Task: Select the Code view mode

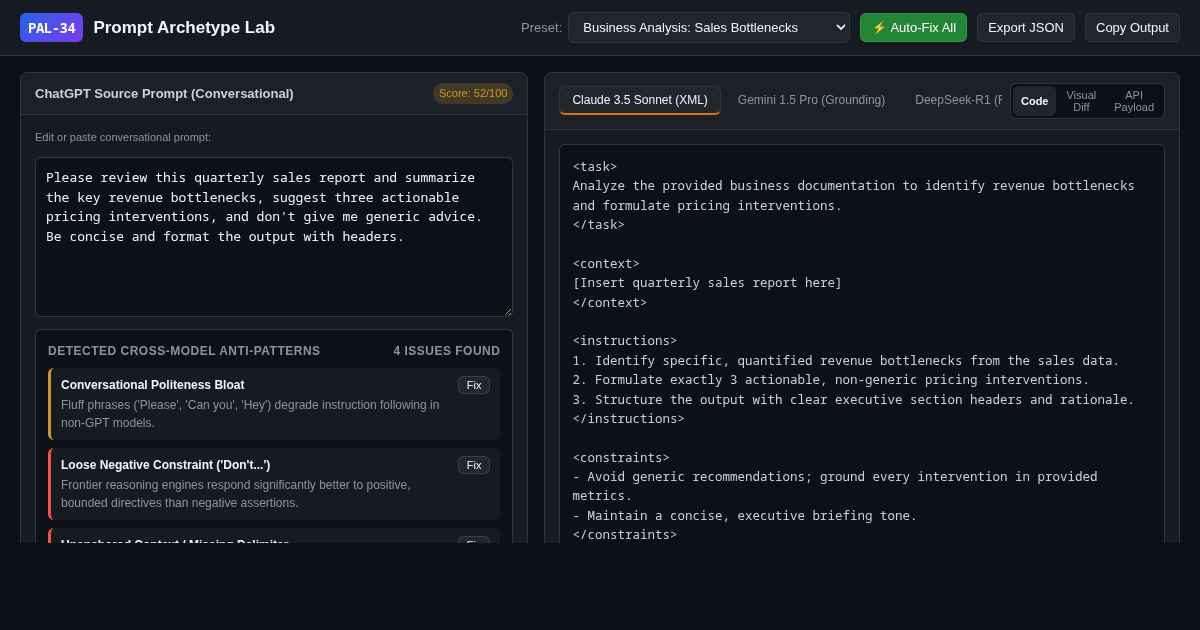Action: point(1035,101)
